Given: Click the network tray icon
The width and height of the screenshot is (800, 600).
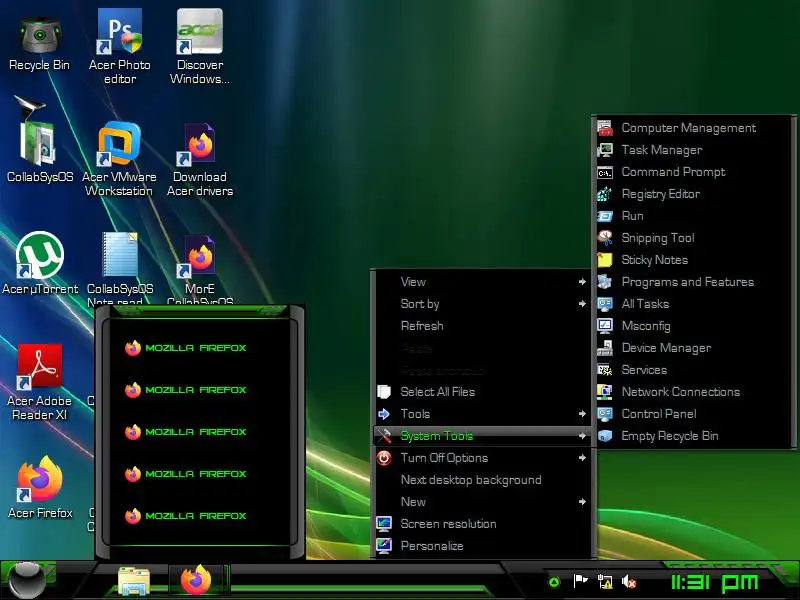Looking at the screenshot, I should click(605, 581).
